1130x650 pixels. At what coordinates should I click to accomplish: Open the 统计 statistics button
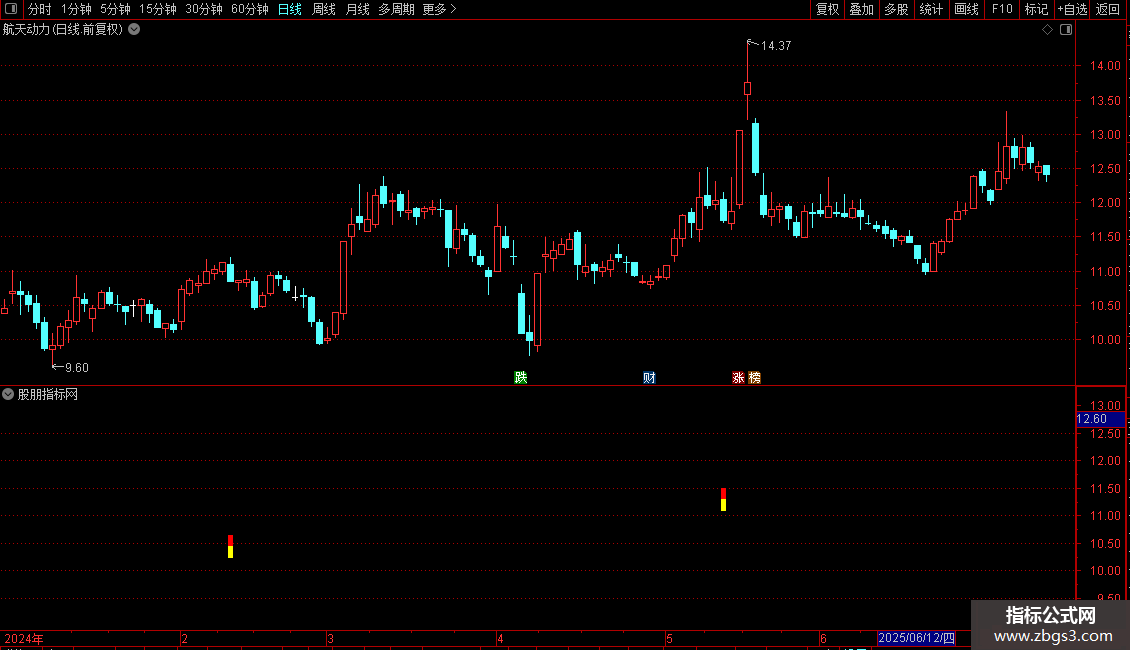point(931,9)
